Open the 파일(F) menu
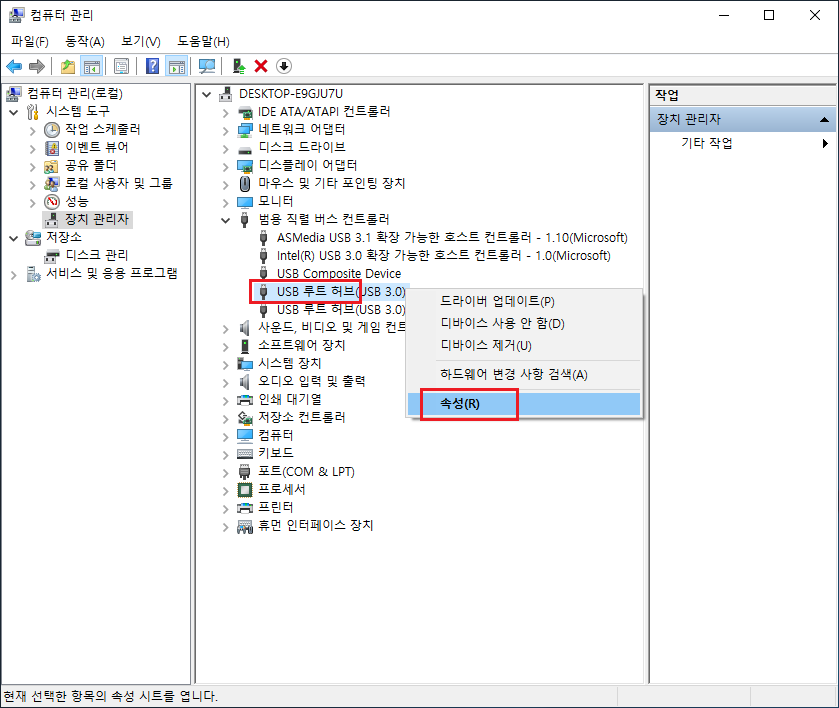839x708 pixels. tap(30, 42)
